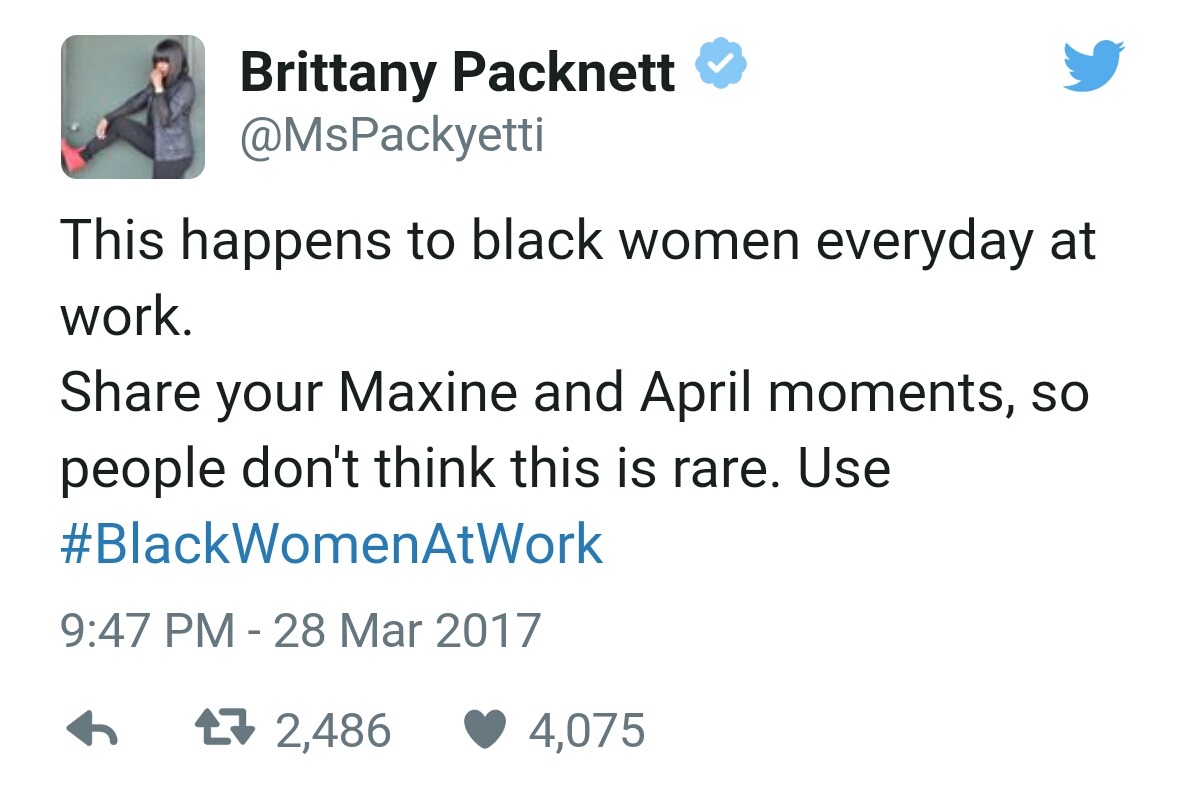Click the Twitter bird logo
This screenshot has width=1179, height=800.
pyautogui.click(x=1093, y=65)
